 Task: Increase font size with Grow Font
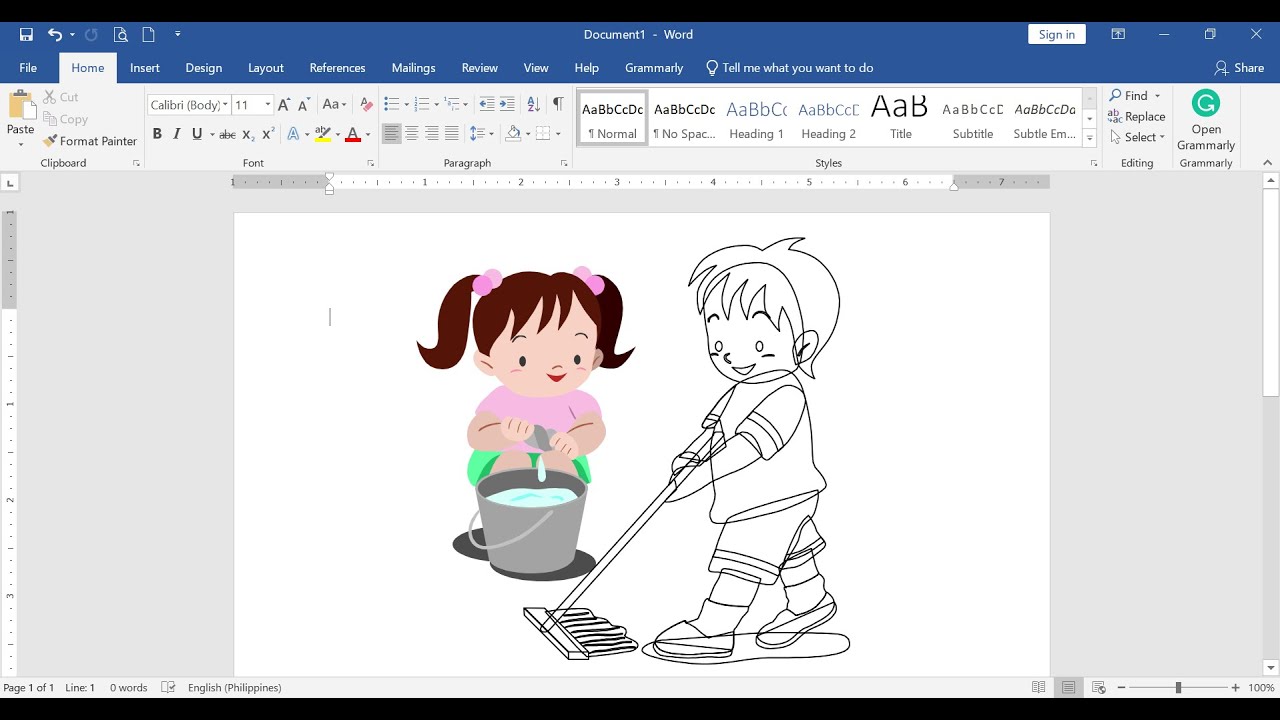pyautogui.click(x=284, y=105)
